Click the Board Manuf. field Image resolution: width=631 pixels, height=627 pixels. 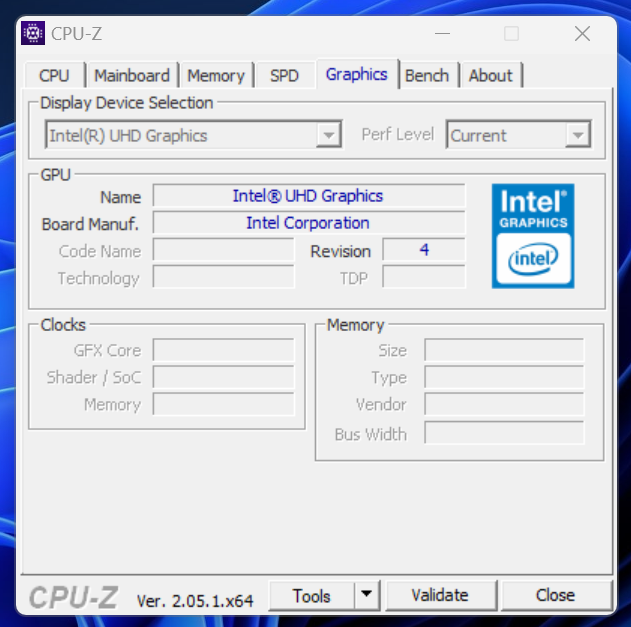[x=308, y=223]
